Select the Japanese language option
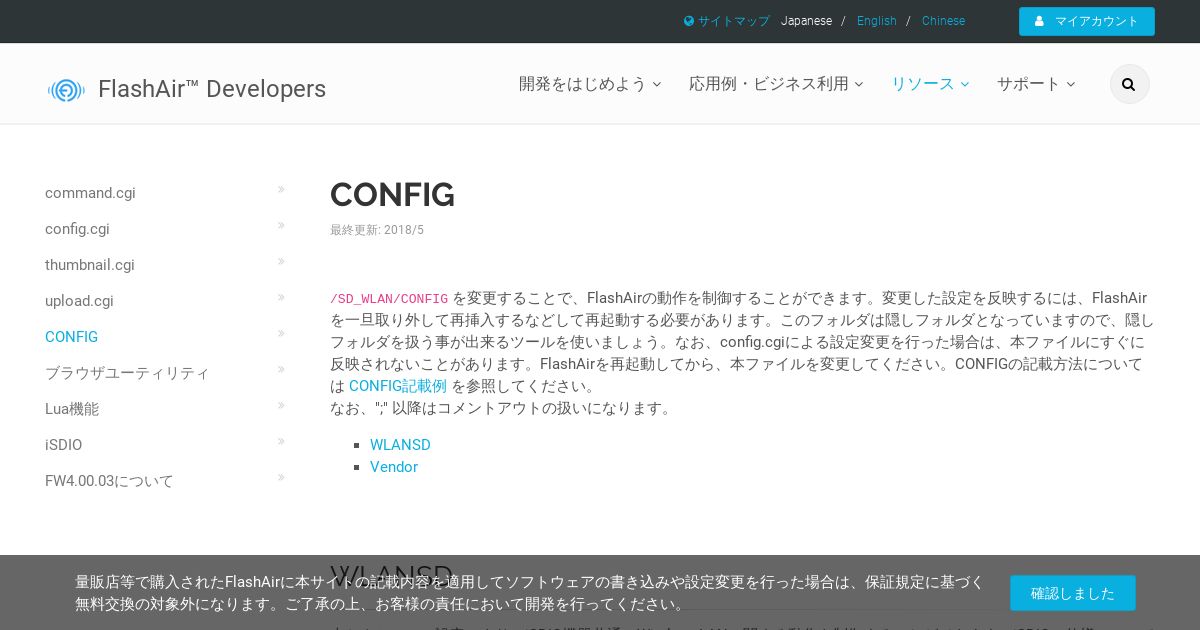The width and height of the screenshot is (1200, 630). 806,21
